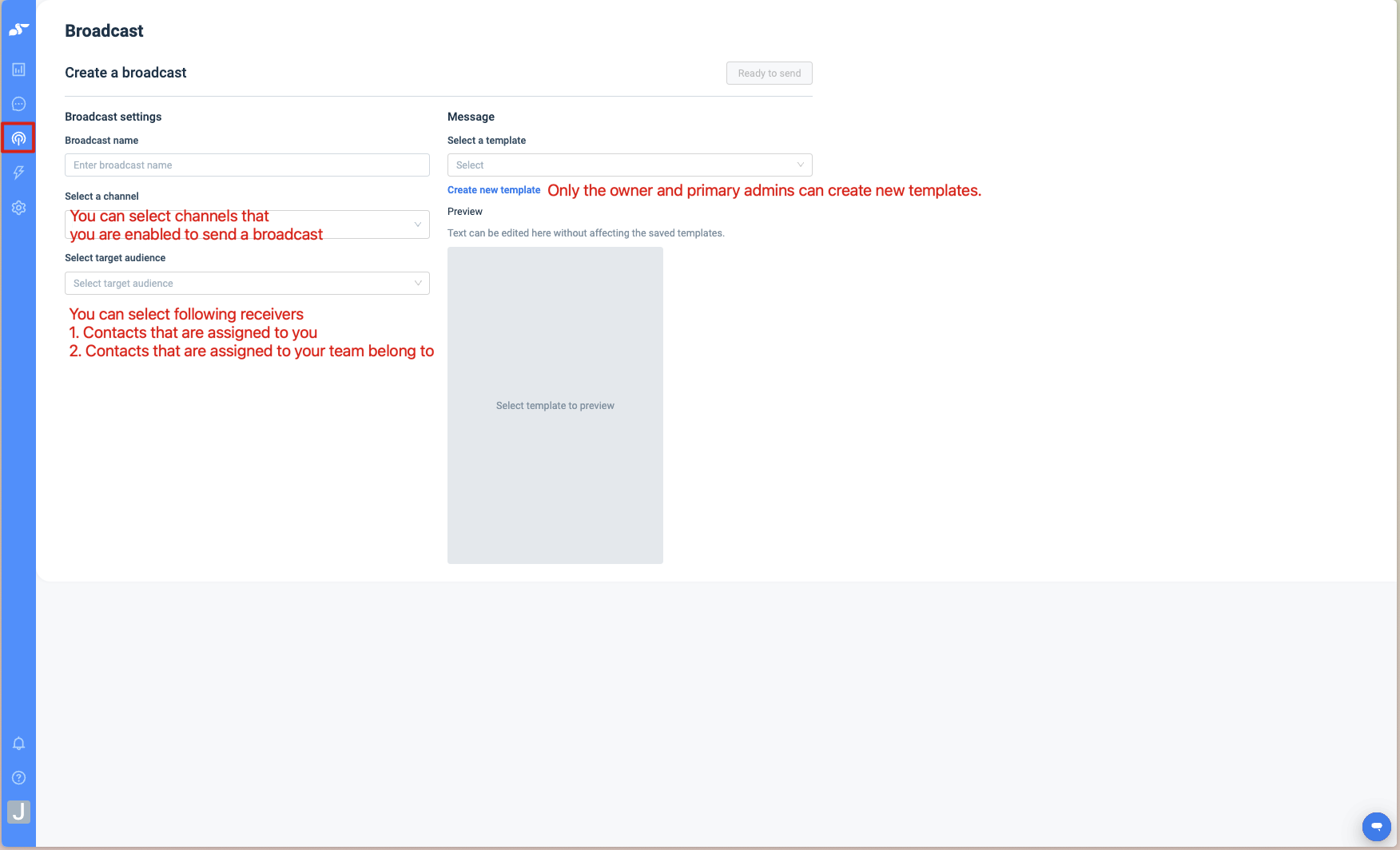The height and width of the screenshot is (850, 1400).
Task: Focus the Broadcast name input field
Action: pyautogui.click(x=247, y=165)
